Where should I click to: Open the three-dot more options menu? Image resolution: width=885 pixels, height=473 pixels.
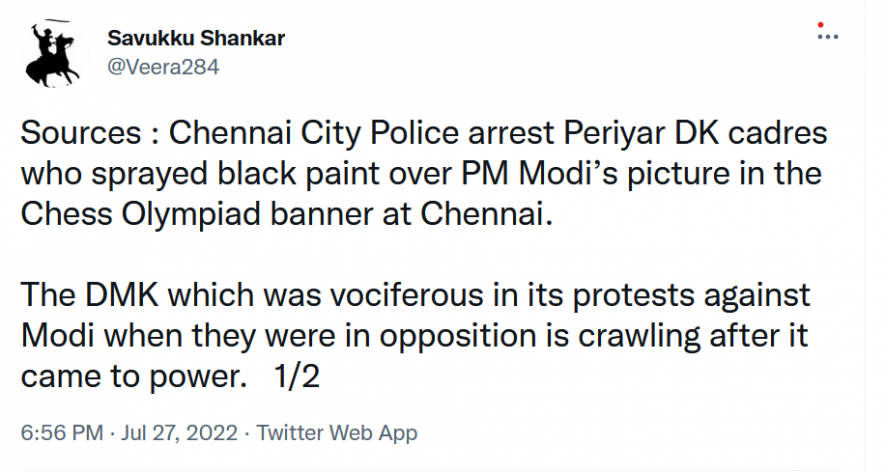coord(827,38)
